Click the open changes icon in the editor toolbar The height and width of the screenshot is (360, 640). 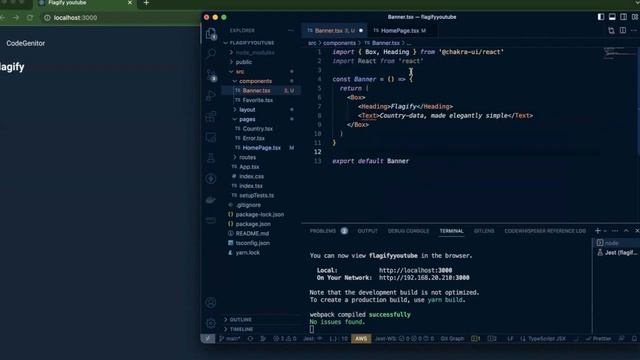pyautogui.click(x=611, y=31)
